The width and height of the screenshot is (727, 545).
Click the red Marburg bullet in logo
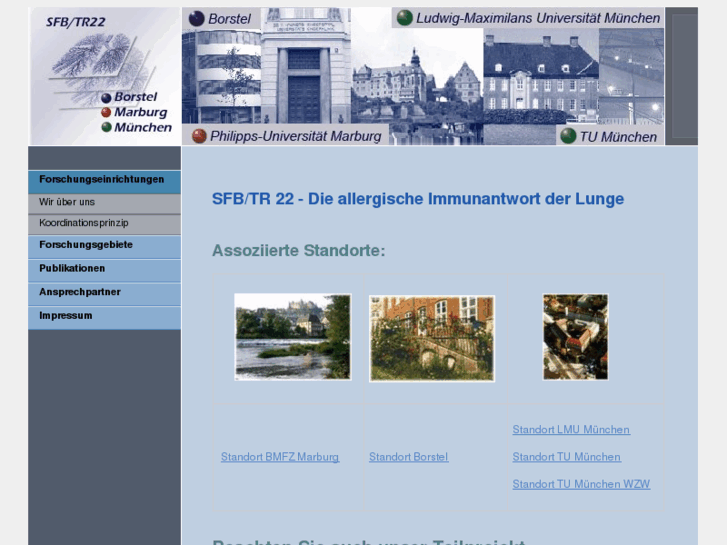(x=106, y=112)
